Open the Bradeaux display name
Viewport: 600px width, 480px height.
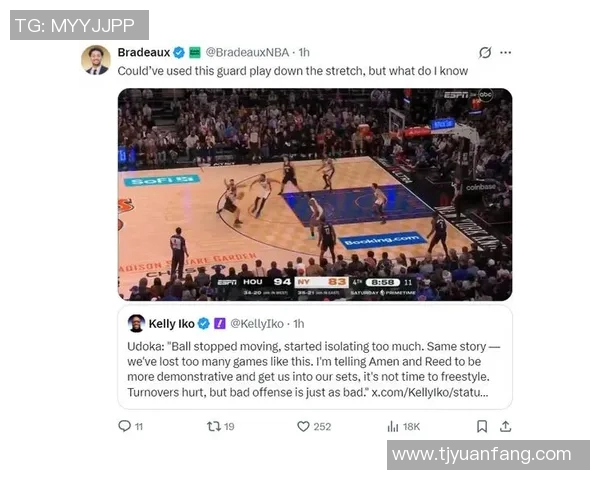(144, 52)
